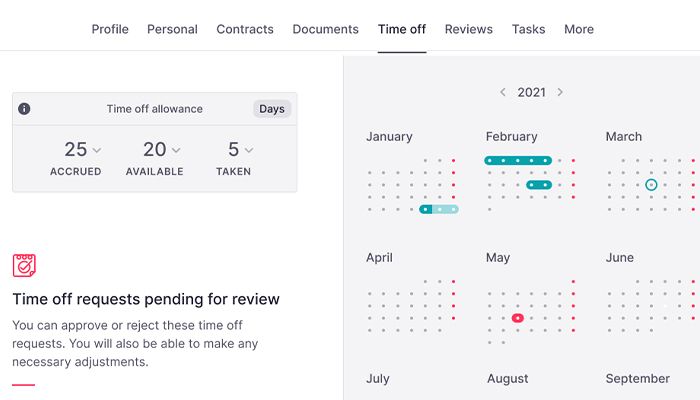Switch to the Contracts tab
This screenshot has width=700, height=400.
[245, 29]
